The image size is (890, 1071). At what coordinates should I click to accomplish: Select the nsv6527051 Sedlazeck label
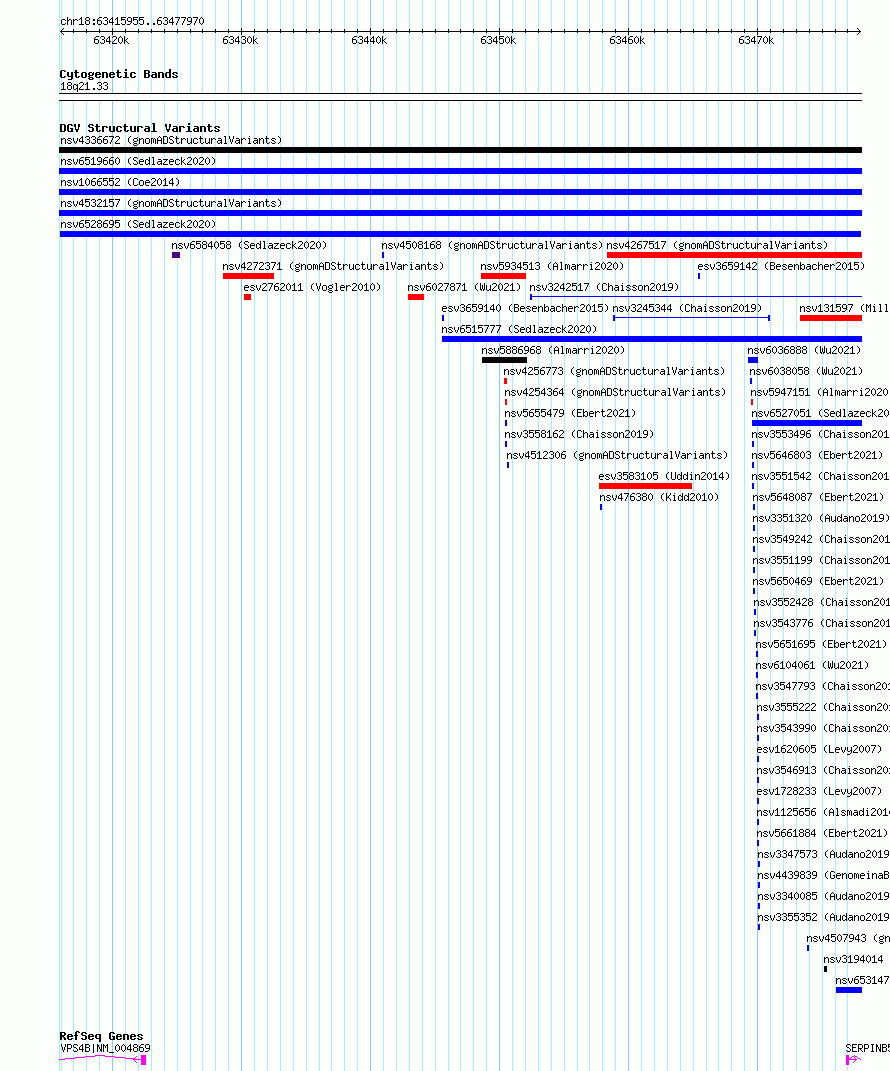[820, 413]
